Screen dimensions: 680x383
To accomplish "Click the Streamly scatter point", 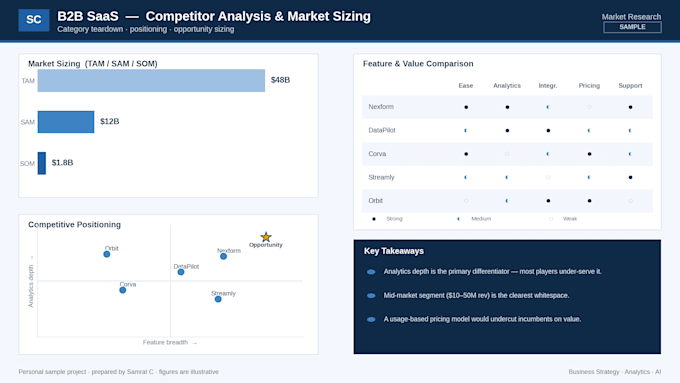I will [218, 299].
